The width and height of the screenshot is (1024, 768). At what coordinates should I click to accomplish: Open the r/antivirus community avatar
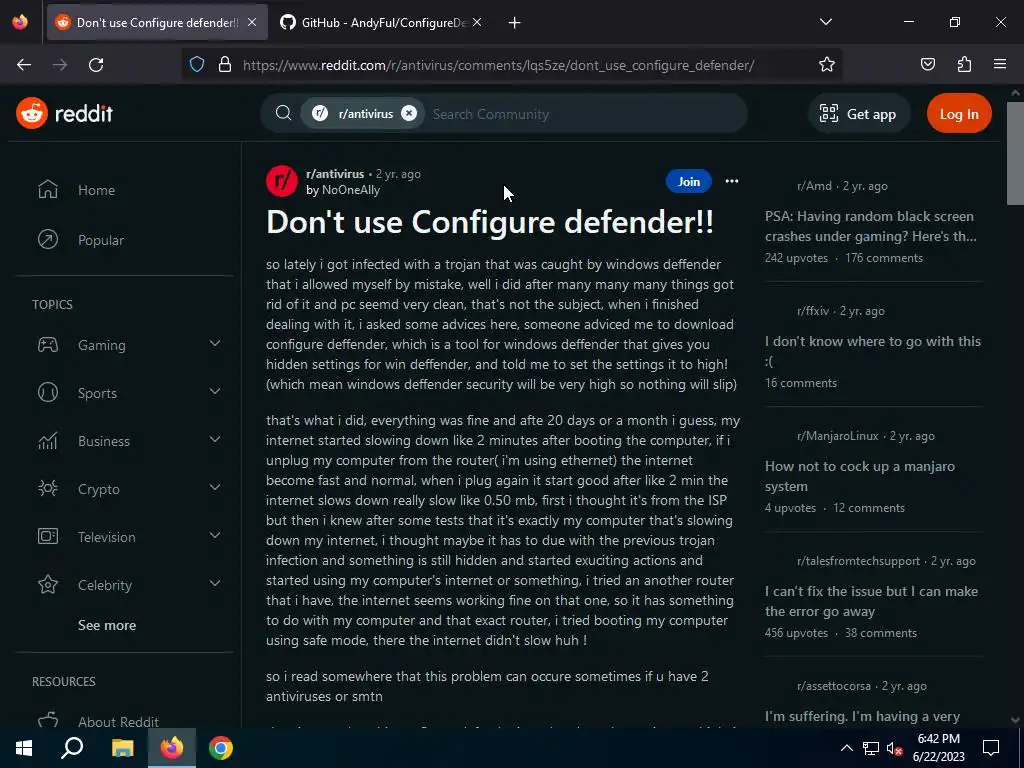click(x=282, y=181)
